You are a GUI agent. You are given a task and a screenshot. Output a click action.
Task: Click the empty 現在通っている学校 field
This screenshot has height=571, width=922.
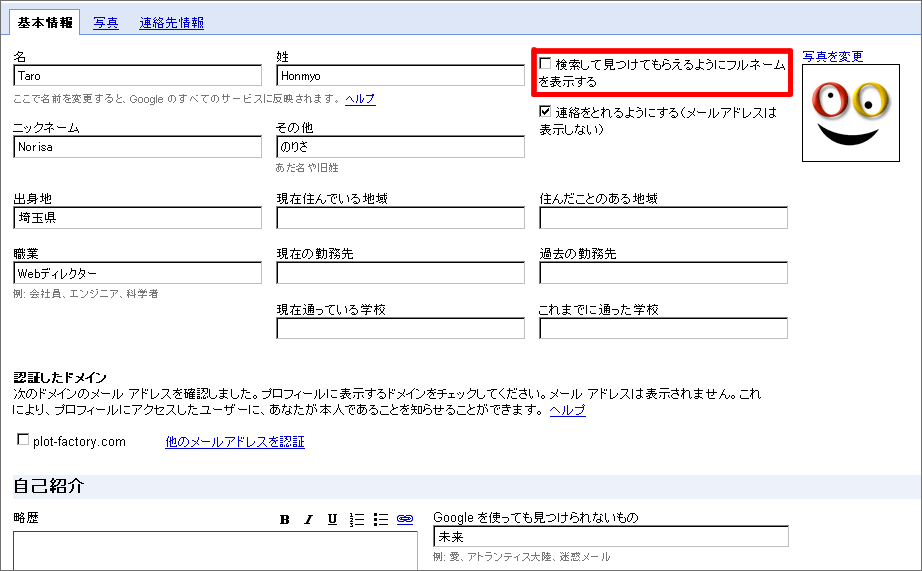pyautogui.click(x=400, y=328)
